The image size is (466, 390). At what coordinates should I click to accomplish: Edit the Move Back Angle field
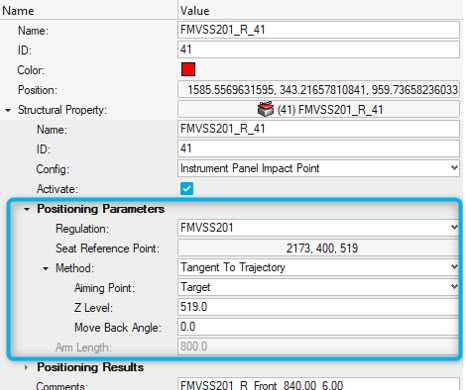pos(318,327)
